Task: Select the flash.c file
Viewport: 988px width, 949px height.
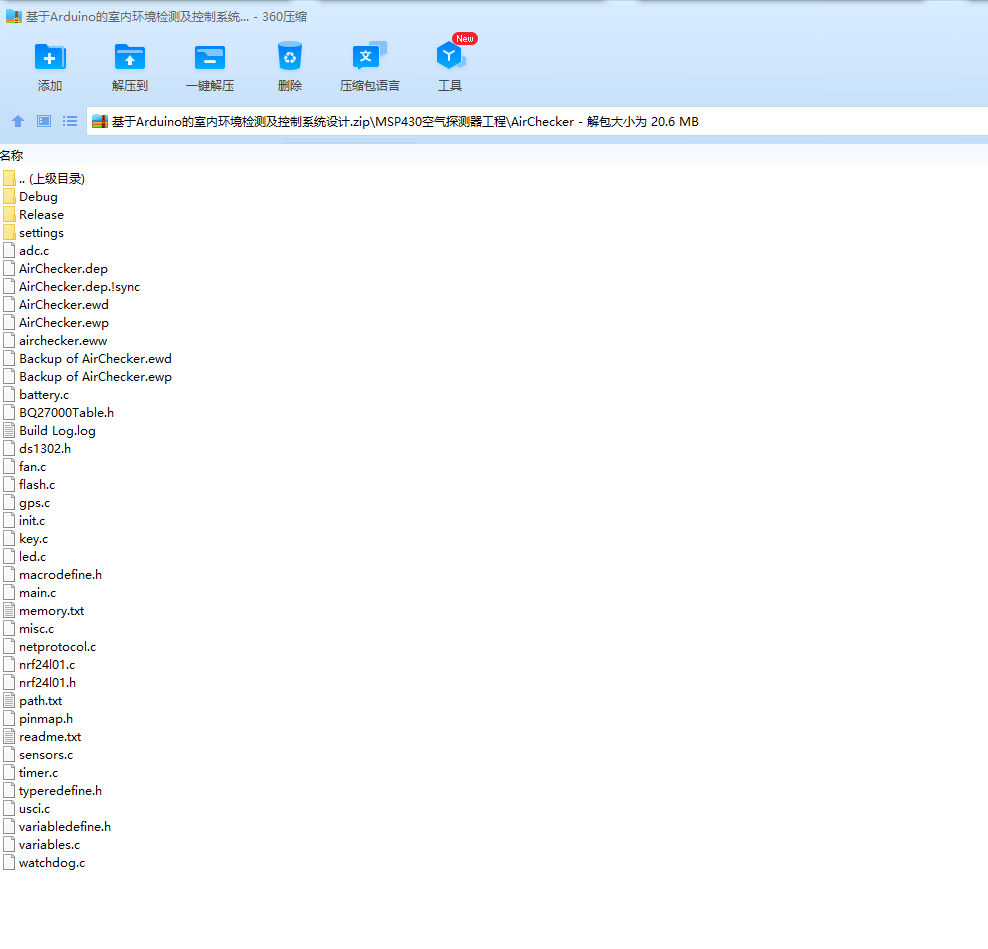Action: pyautogui.click(x=29, y=485)
